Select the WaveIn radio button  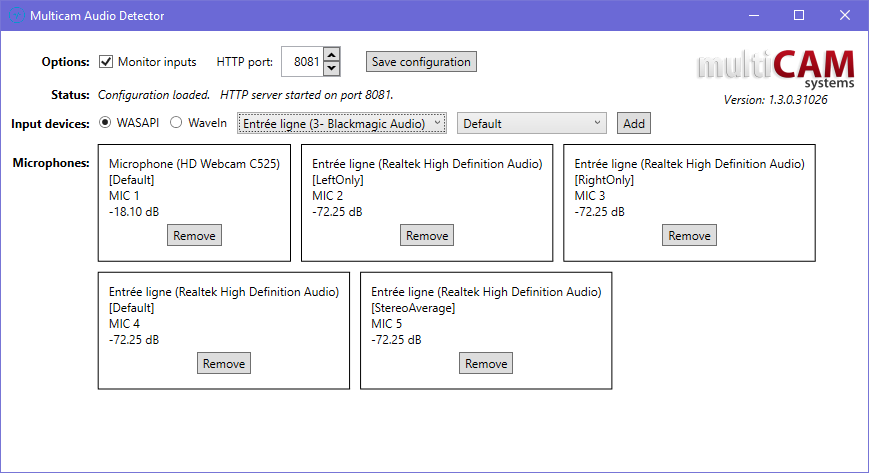point(176,123)
